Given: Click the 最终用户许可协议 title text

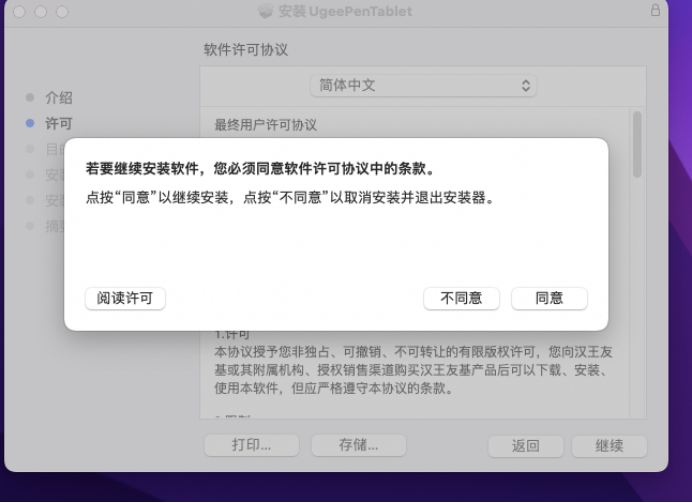Looking at the screenshot, I should 265,125.
